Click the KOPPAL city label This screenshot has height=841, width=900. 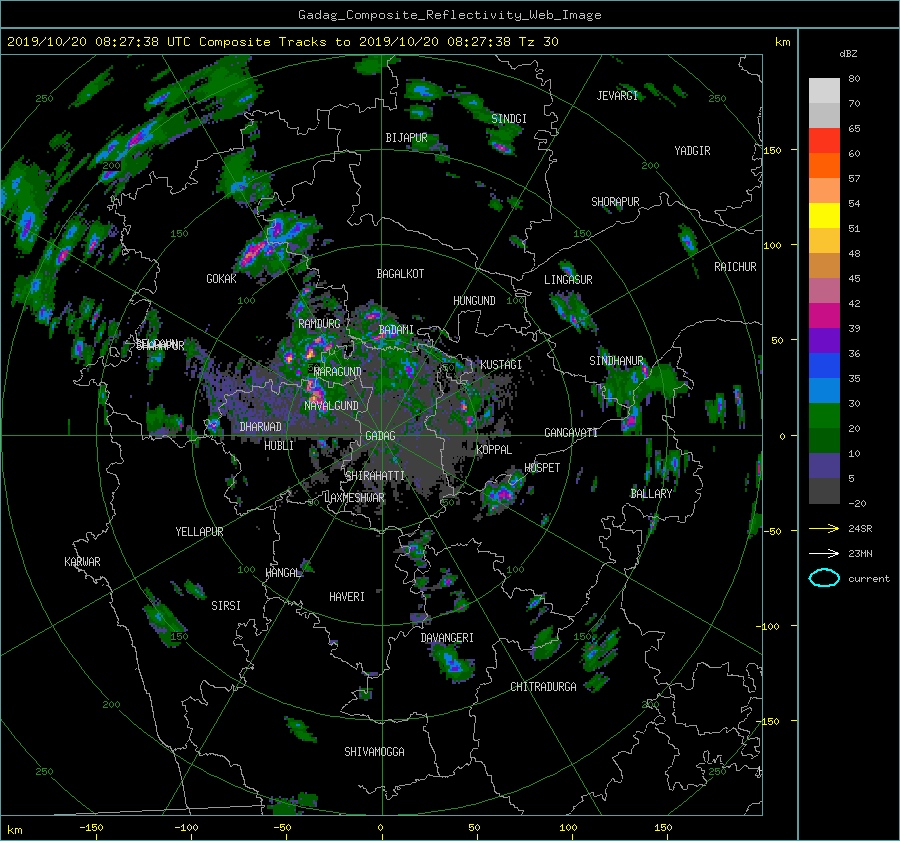point(494,449)
